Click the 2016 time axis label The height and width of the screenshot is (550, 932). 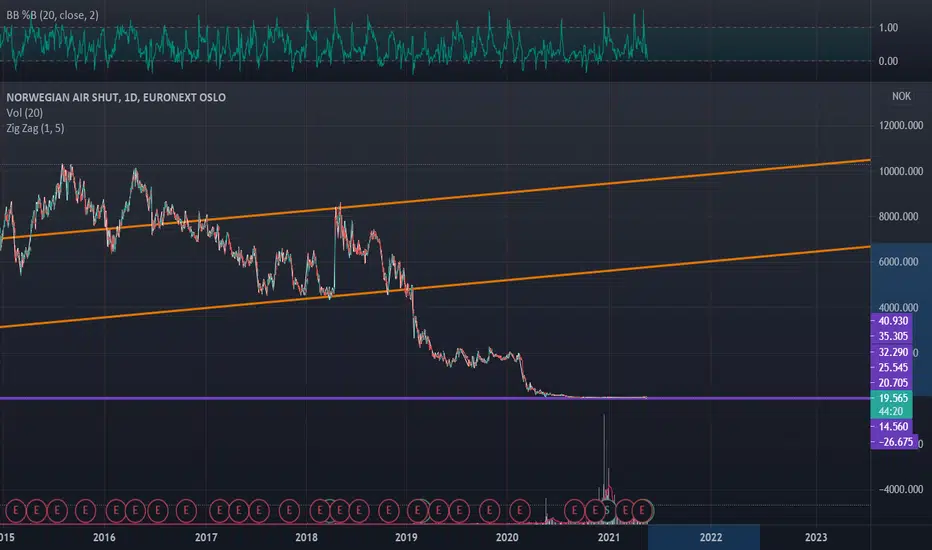[x=104, y=537]
